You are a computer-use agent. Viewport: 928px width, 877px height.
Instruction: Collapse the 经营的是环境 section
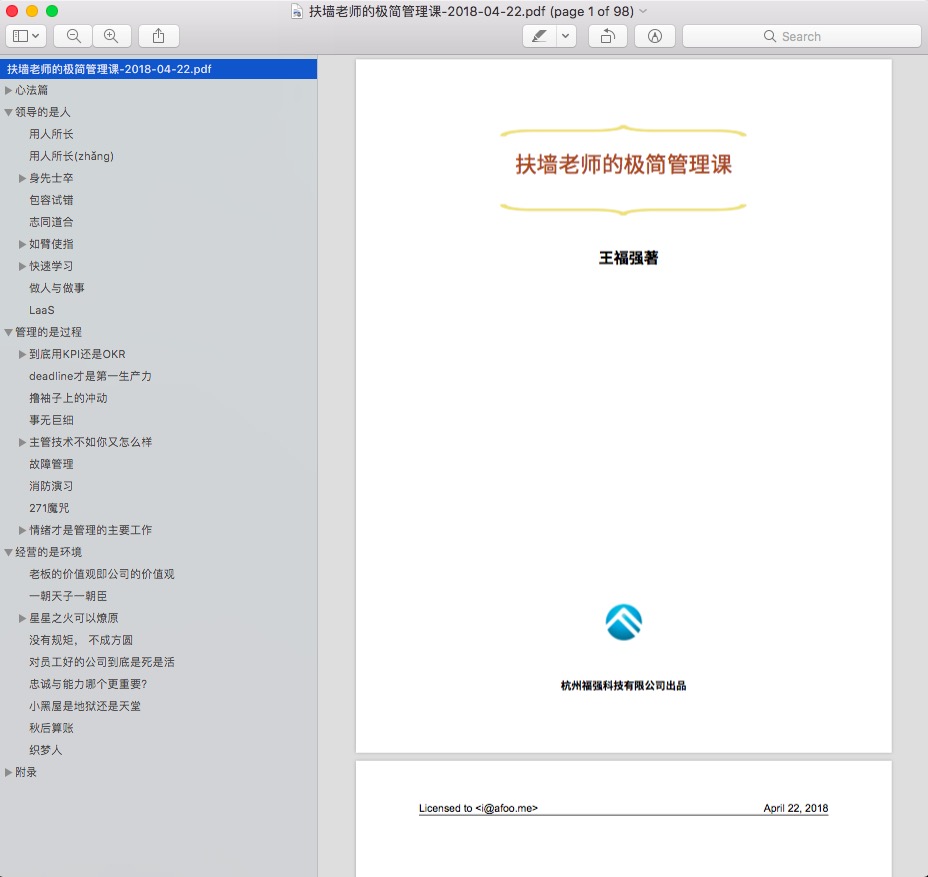click(8, 552)
